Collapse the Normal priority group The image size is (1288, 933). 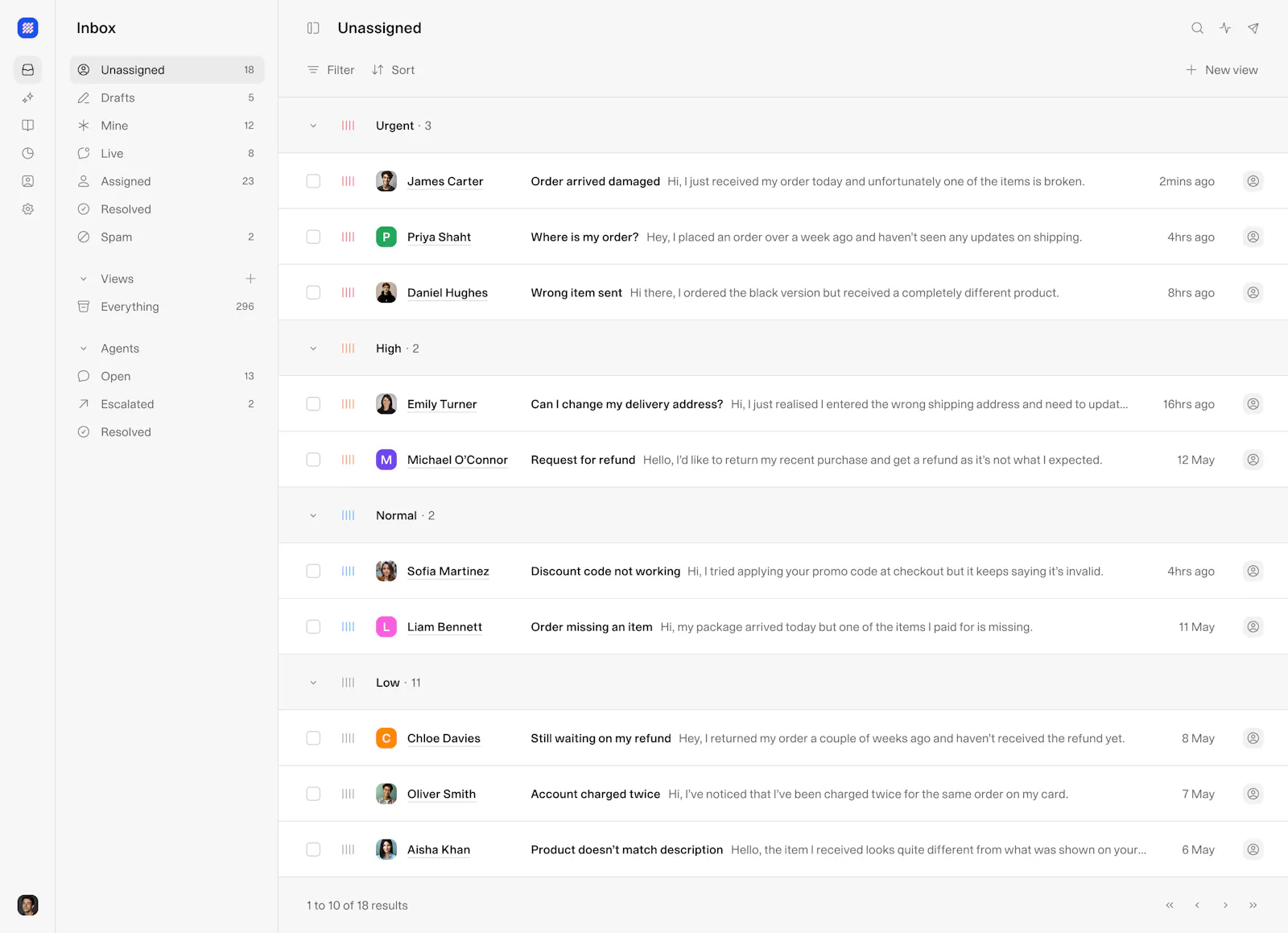[x=313, y=516]
